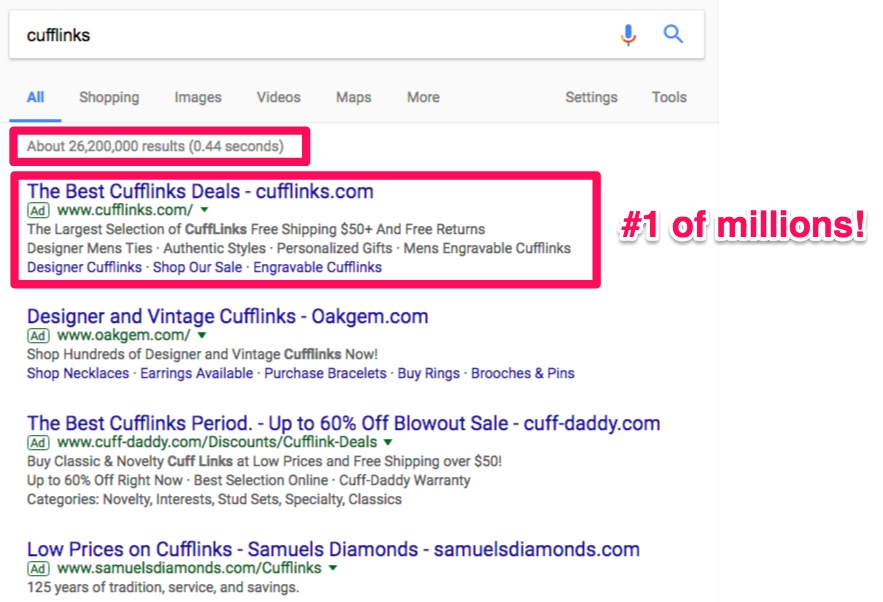Image resolution: width=883 pixels, height=602 pixels.
Task: Click Shop Hundreds of Designer and Vintage description
Action: (x=202, y=354)
